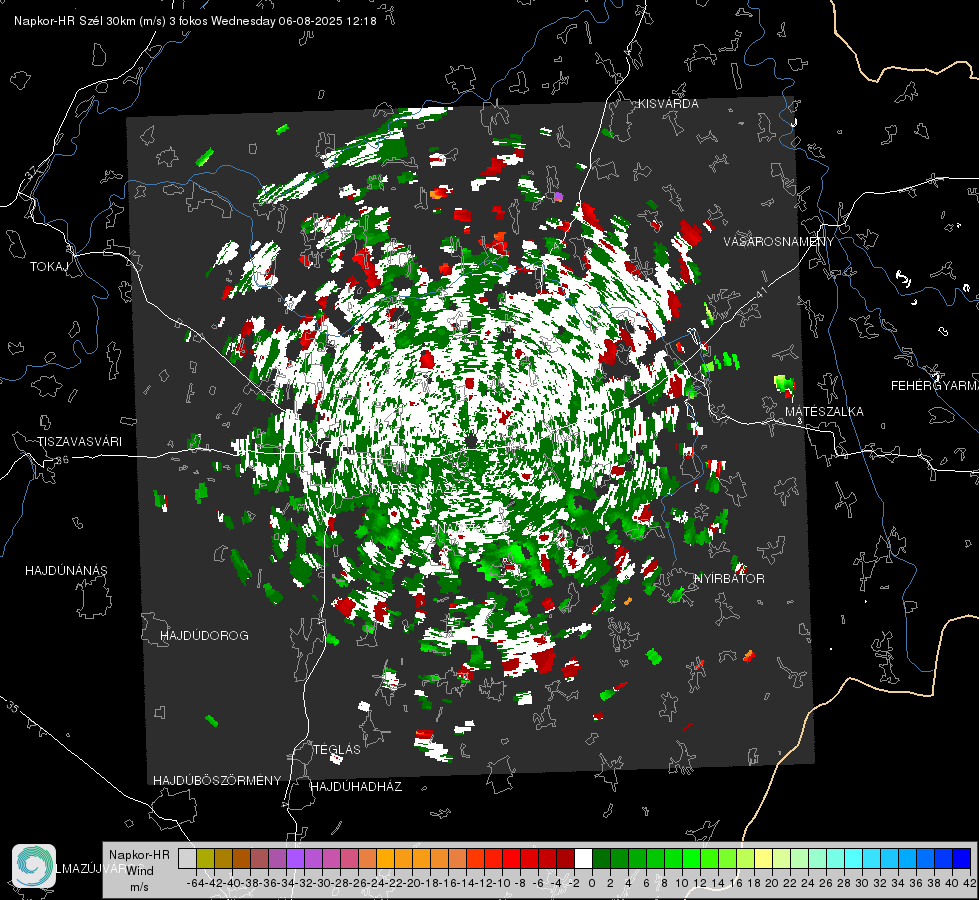Pick the bright red swatch between -10 and -8
This screenshot has width=979, height=900.
point(511,859)
